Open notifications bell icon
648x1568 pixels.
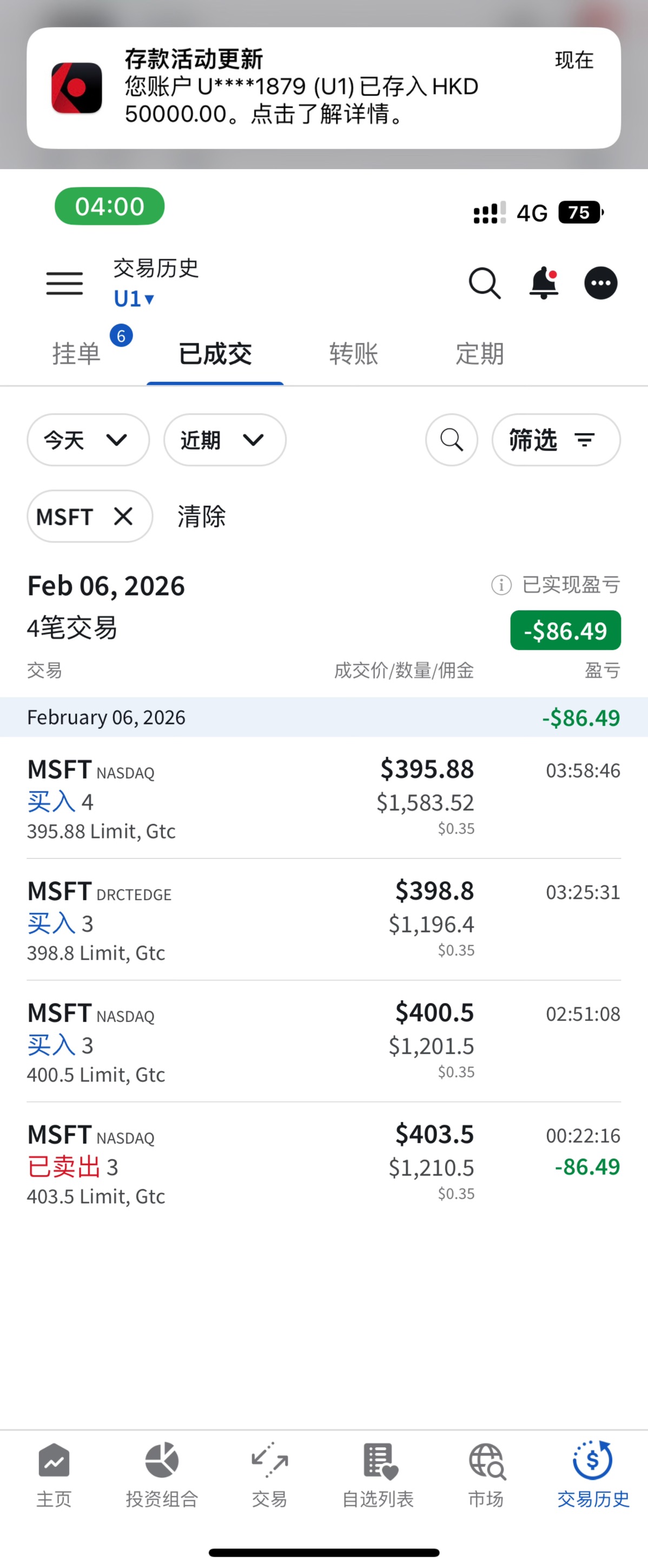pos(543,284)
